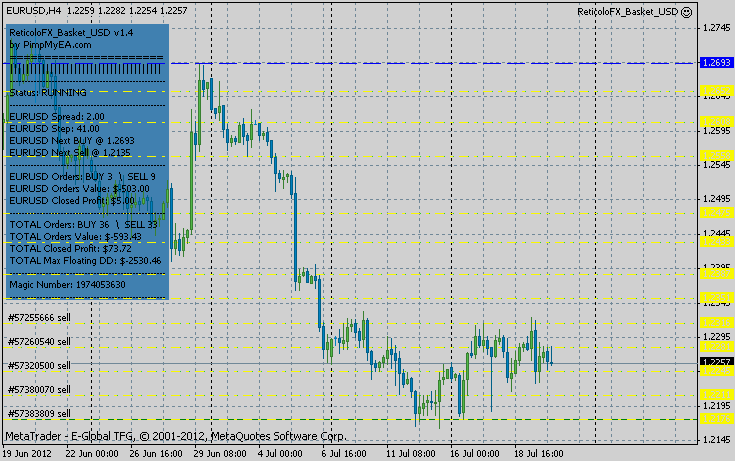Viewport: 735px width, 461px height.
Task: Select order label #57383809 sell
Action: [39, 414]
